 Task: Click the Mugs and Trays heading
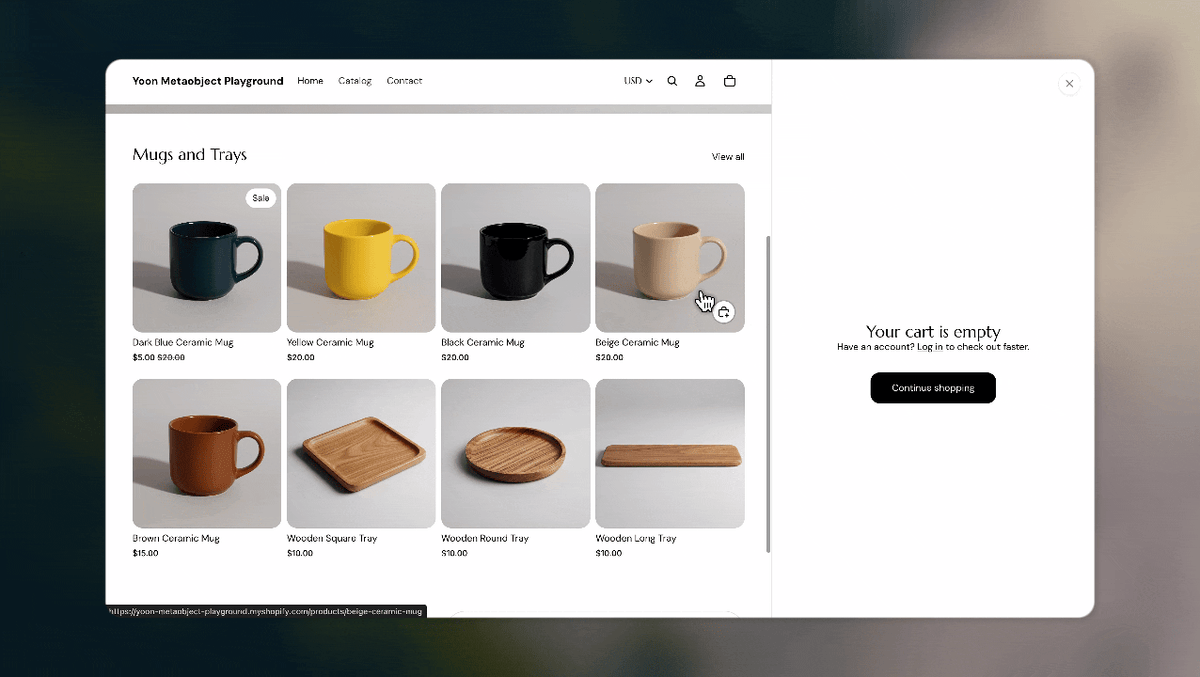click(x=190, y=155)
